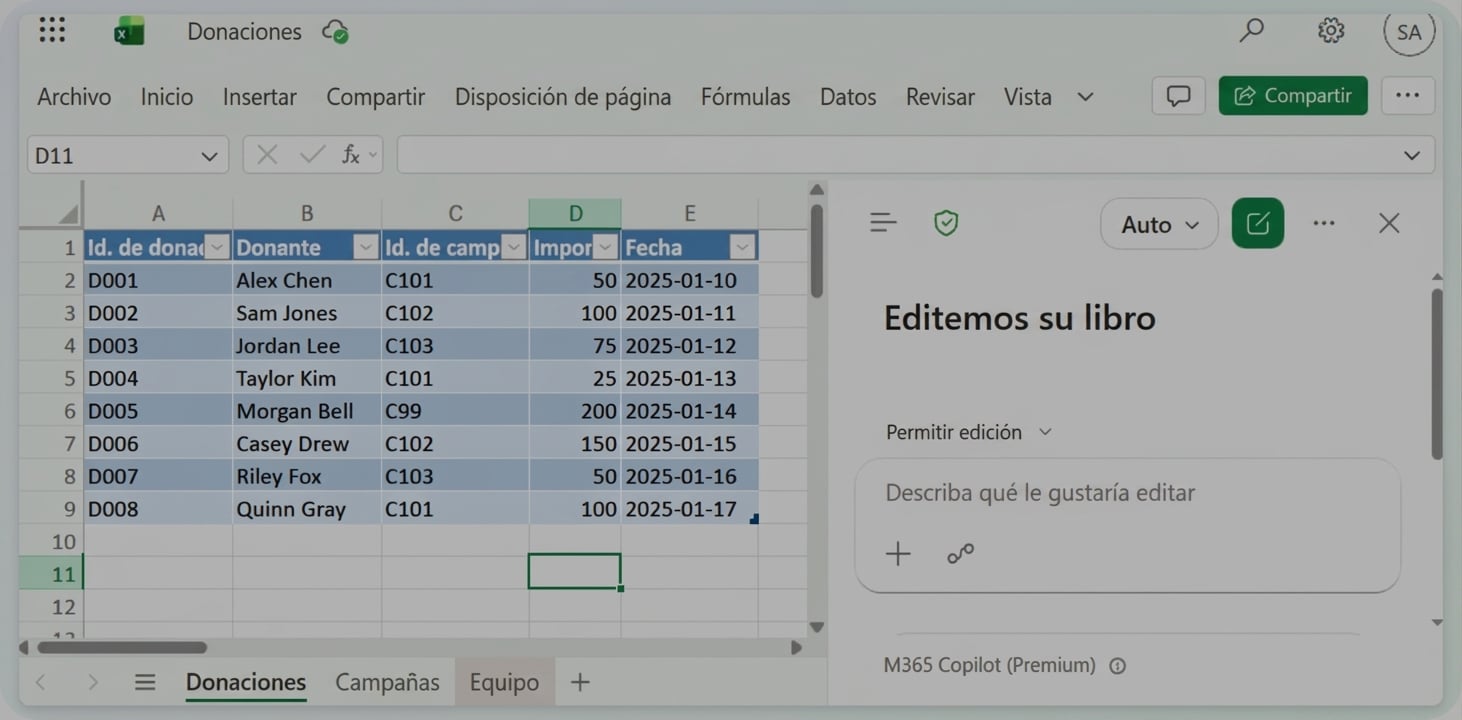1462x720 pixels.
Task: Click the select all corner triangle
Action: pyautogui.click(x=67, y=214)
